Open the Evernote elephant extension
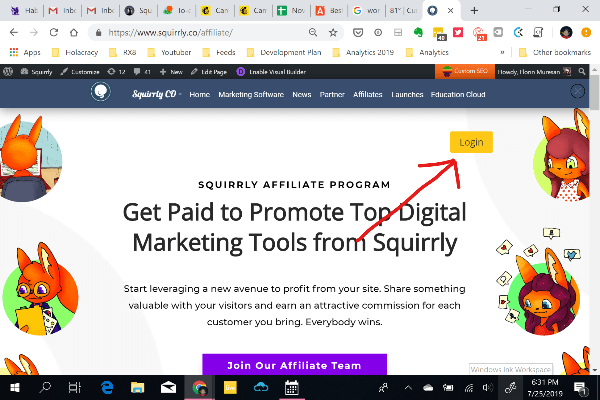 [418, 33]
